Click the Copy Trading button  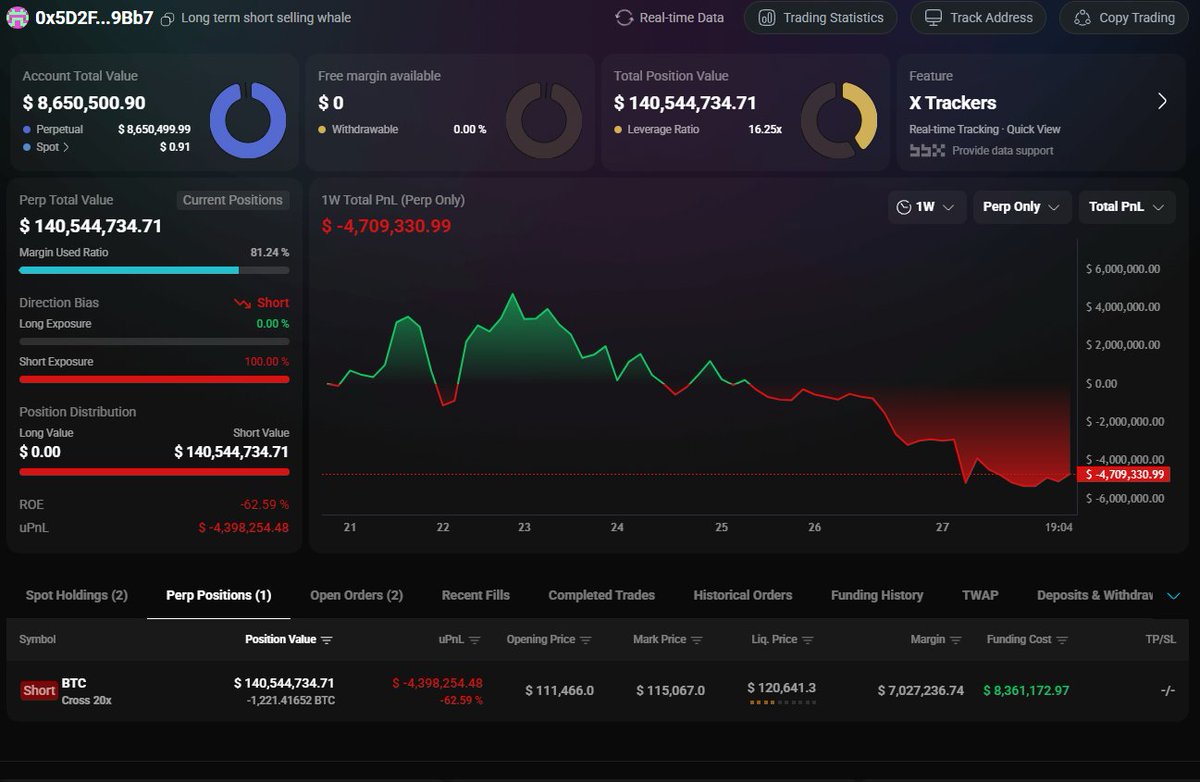pyautogui.click(x=1122, y=17)
